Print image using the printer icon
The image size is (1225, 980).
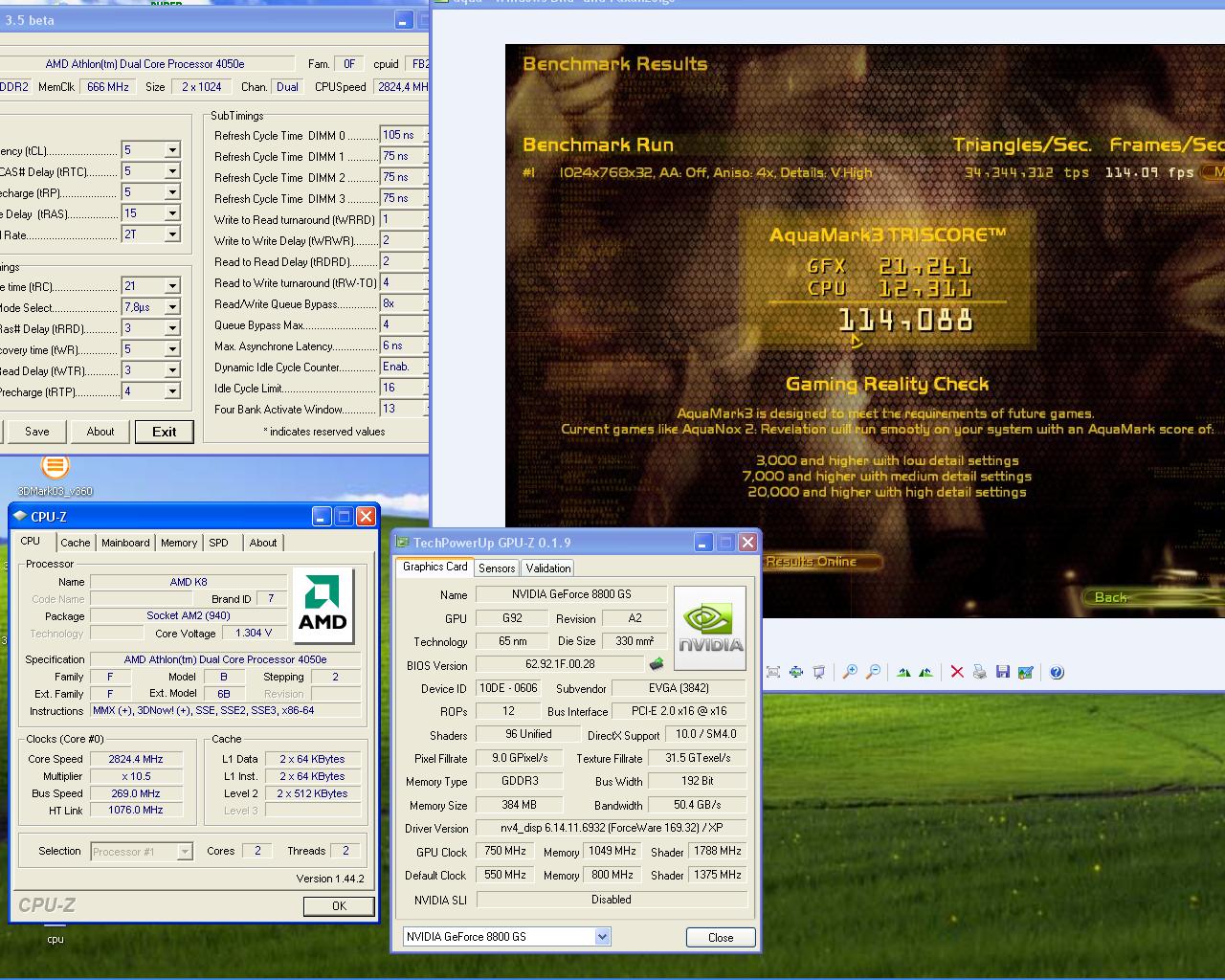click(x=979, y=672)
